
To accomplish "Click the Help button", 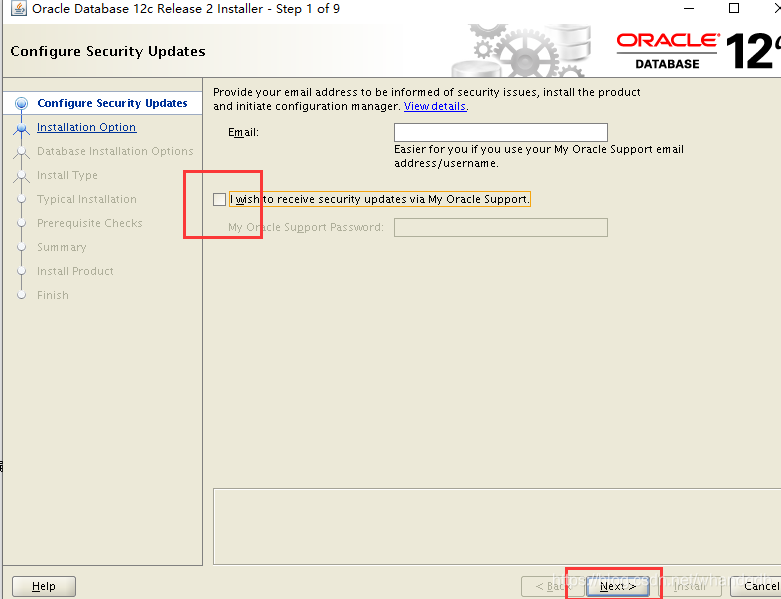I will 44,586.
